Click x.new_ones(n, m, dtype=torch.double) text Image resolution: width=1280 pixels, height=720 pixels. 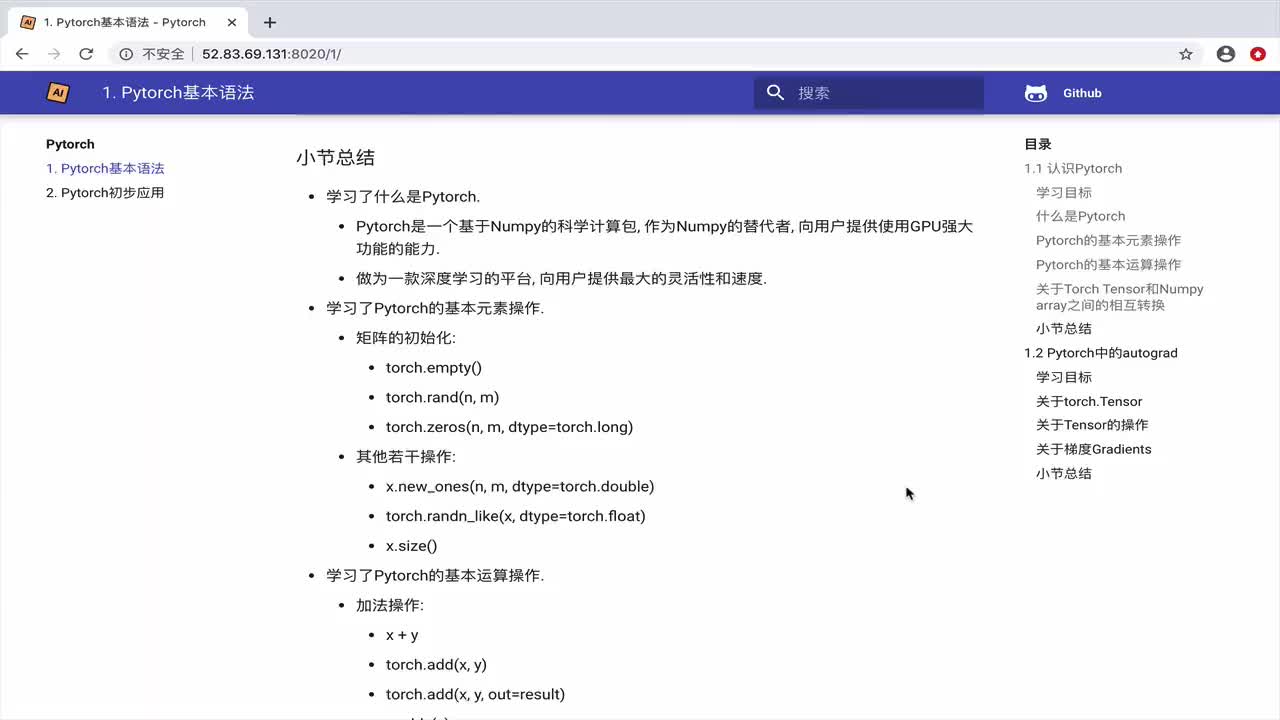coord(520,487)
